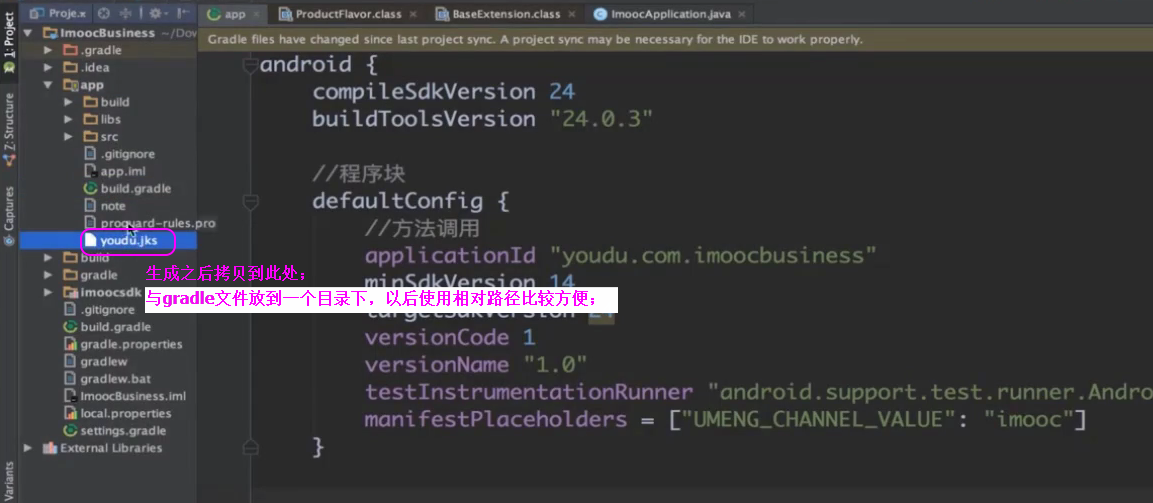Click the Scroll from Source target icon
Screen dimensions: 1153x503
tap(104, 13)
